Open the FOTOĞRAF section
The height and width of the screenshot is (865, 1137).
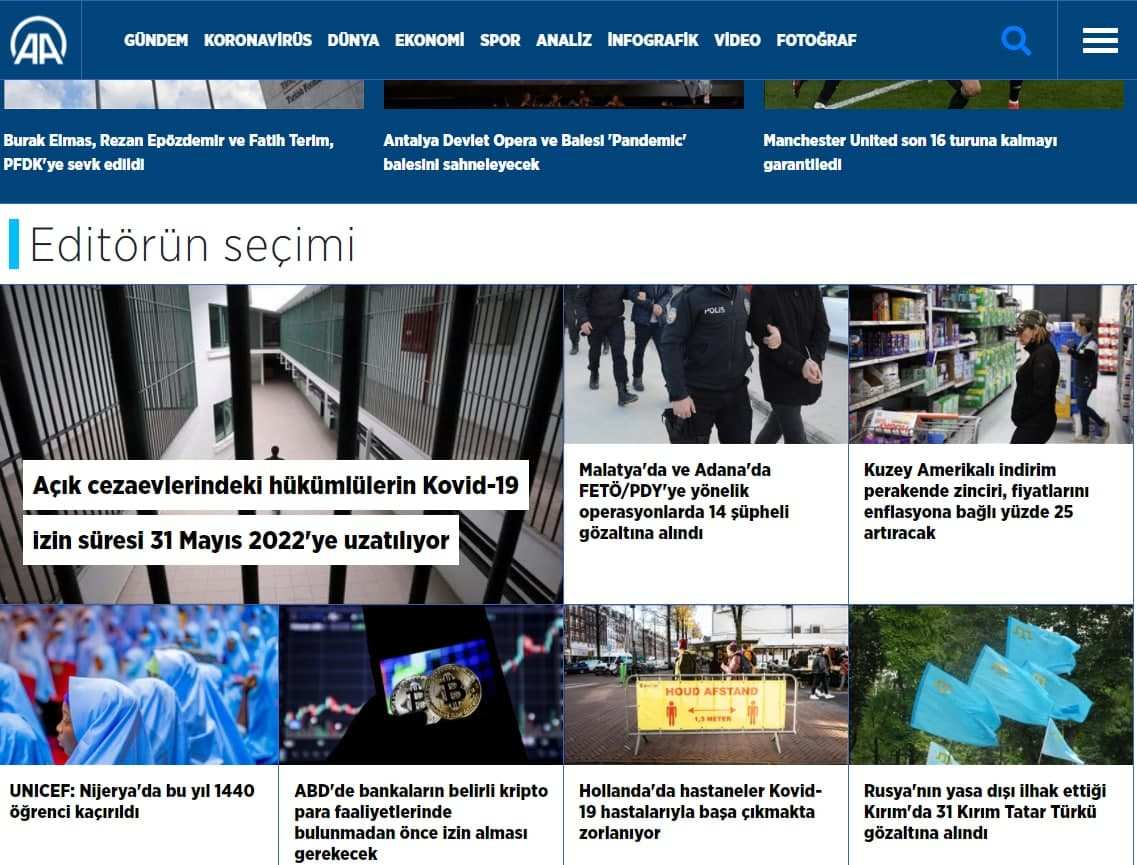pos(816,40)
